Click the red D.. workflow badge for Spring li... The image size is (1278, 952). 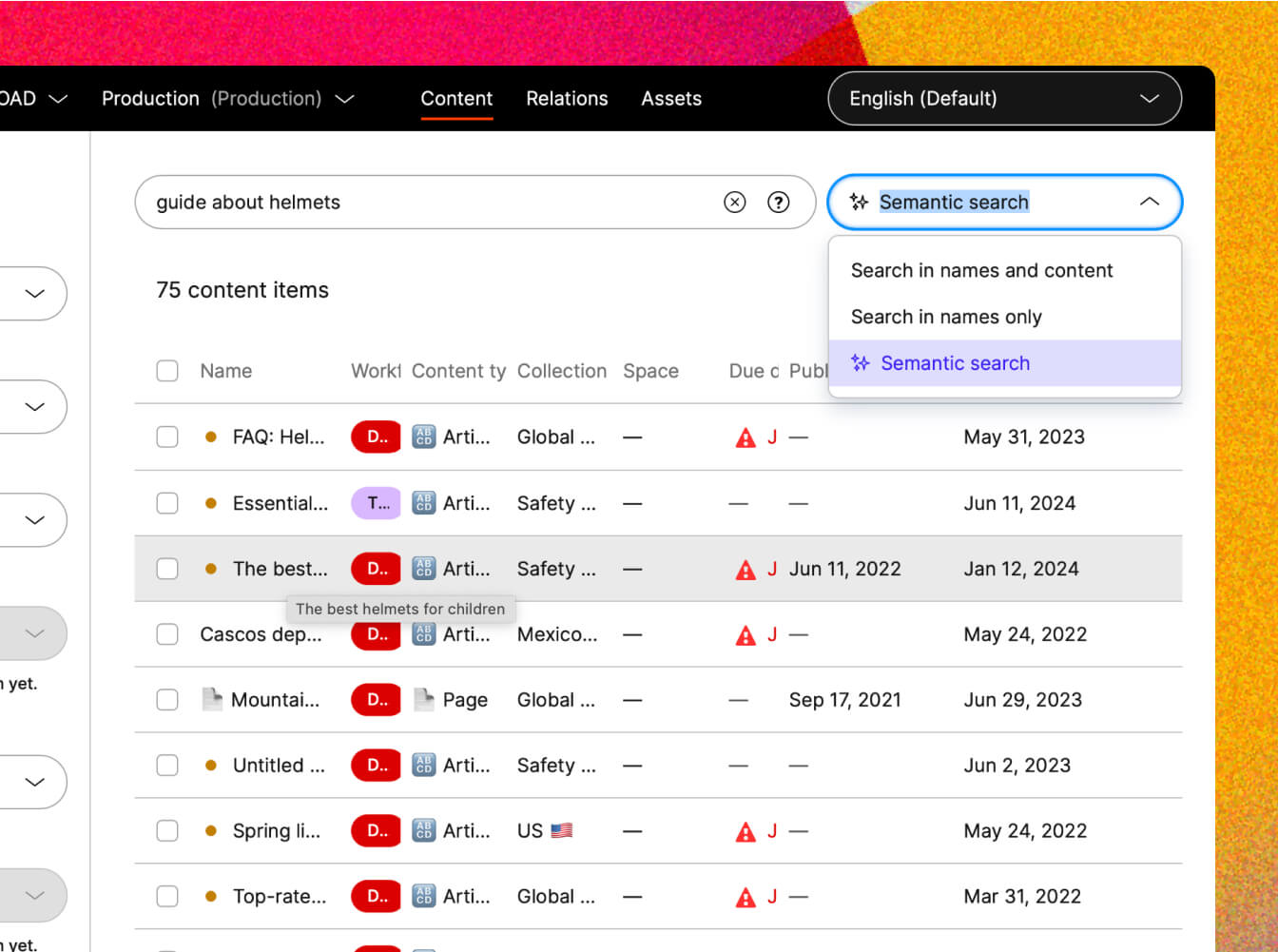[x=376, y=831]
